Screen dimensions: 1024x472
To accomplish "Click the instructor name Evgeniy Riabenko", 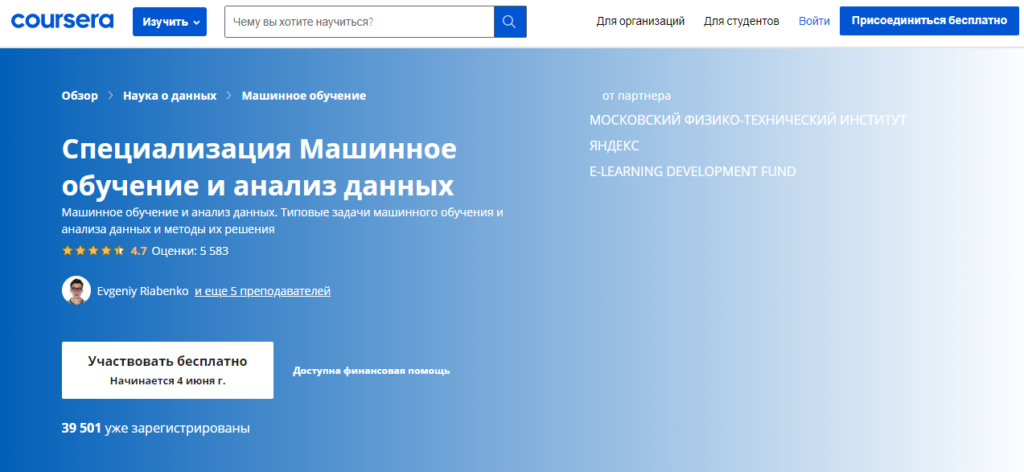I will click(x=143, y=291).
